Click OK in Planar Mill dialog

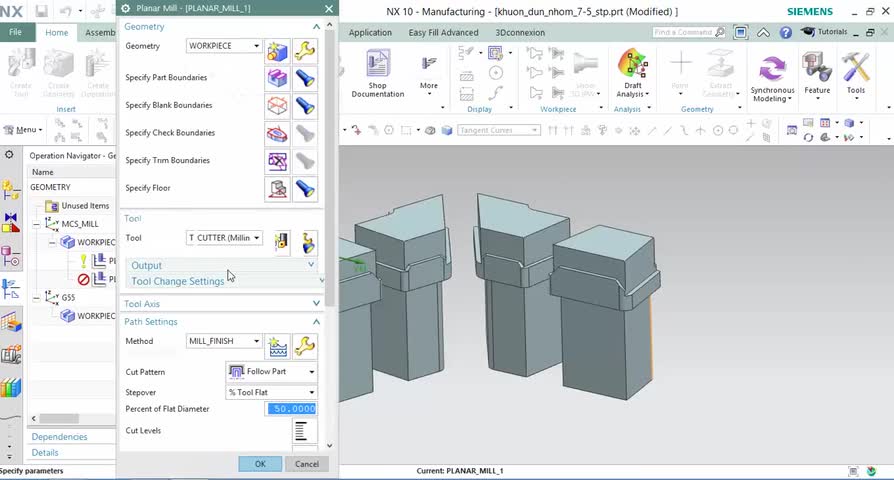pos(260,464)
